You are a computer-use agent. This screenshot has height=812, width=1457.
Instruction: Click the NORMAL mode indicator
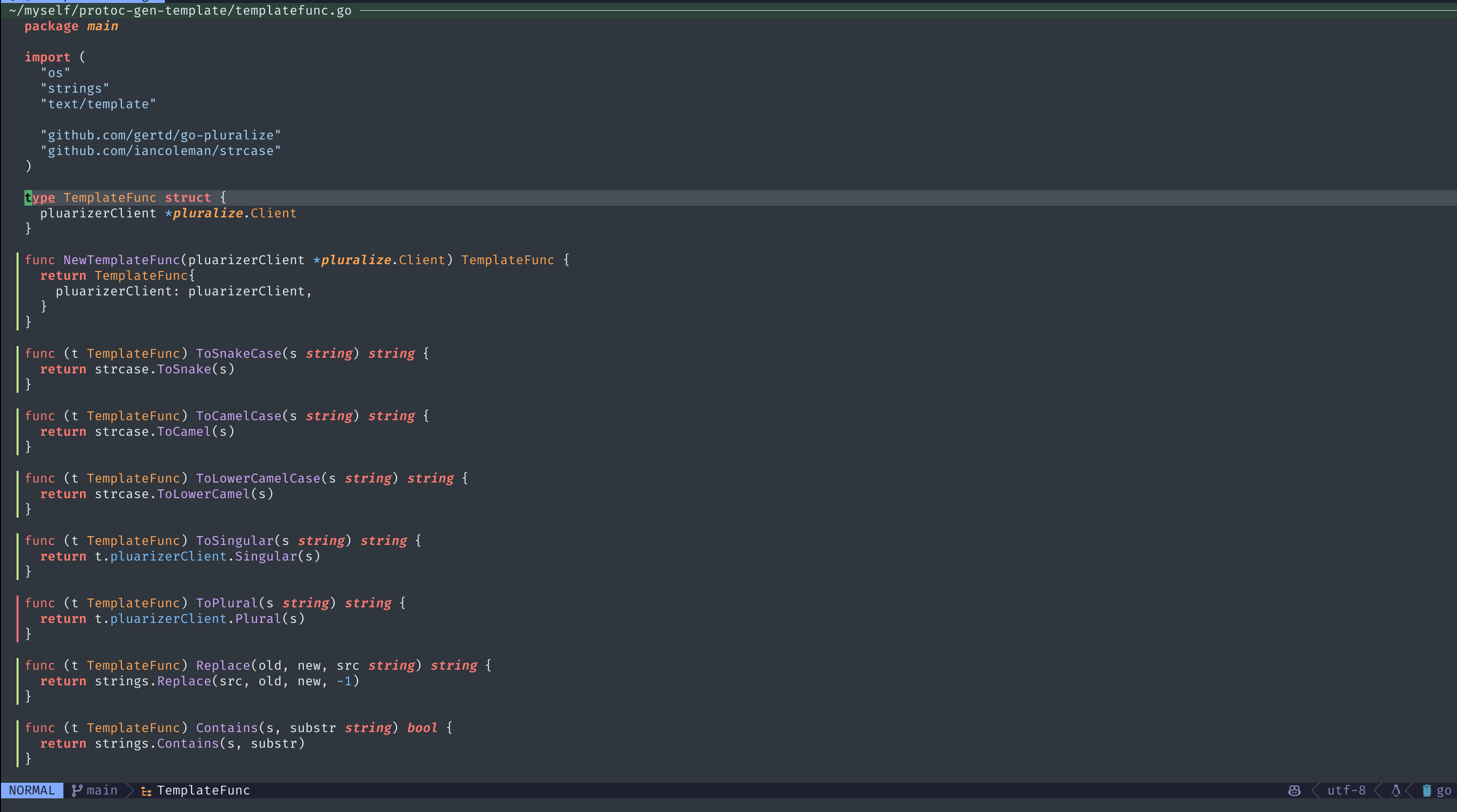coord(32,791)
